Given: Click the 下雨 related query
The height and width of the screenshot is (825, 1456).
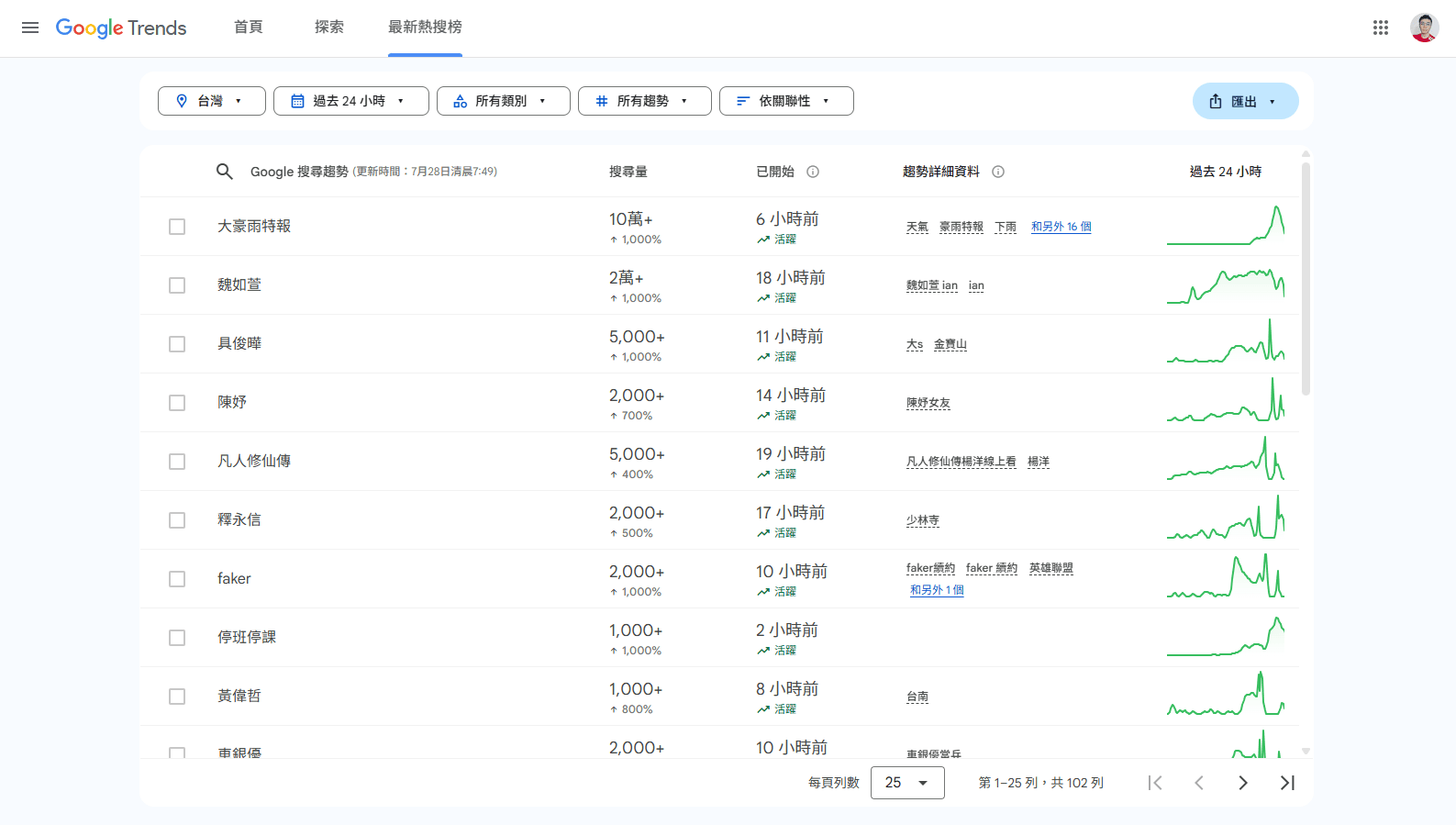Looking at the screenshot, I should pyautogui.click(x=1006, y=227).
